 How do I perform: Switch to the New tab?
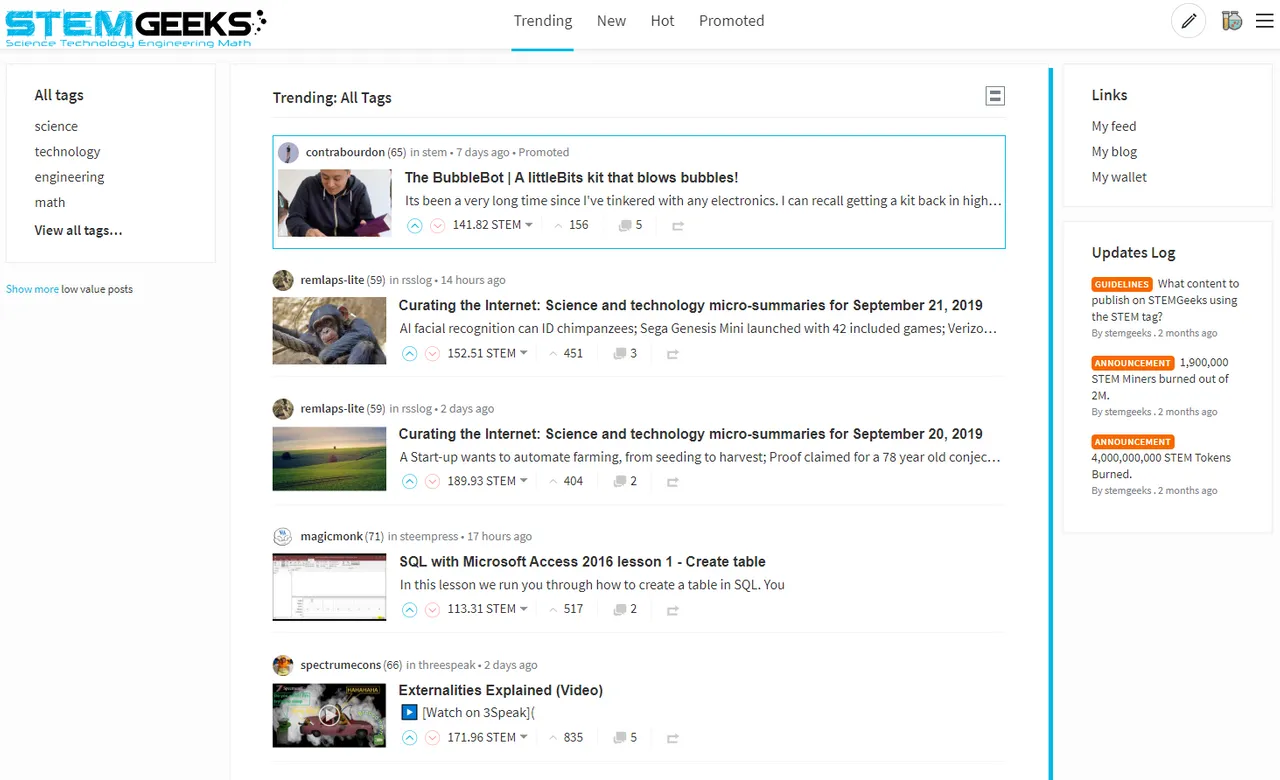[x=611, y=21]
